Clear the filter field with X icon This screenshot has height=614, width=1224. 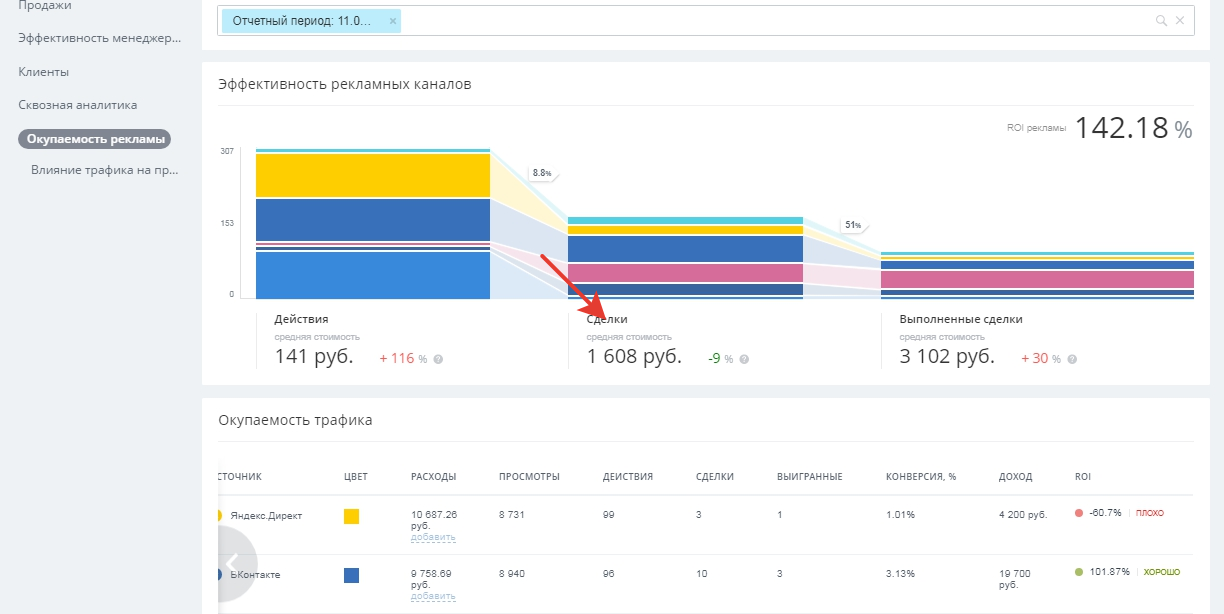pos(1180,20)
